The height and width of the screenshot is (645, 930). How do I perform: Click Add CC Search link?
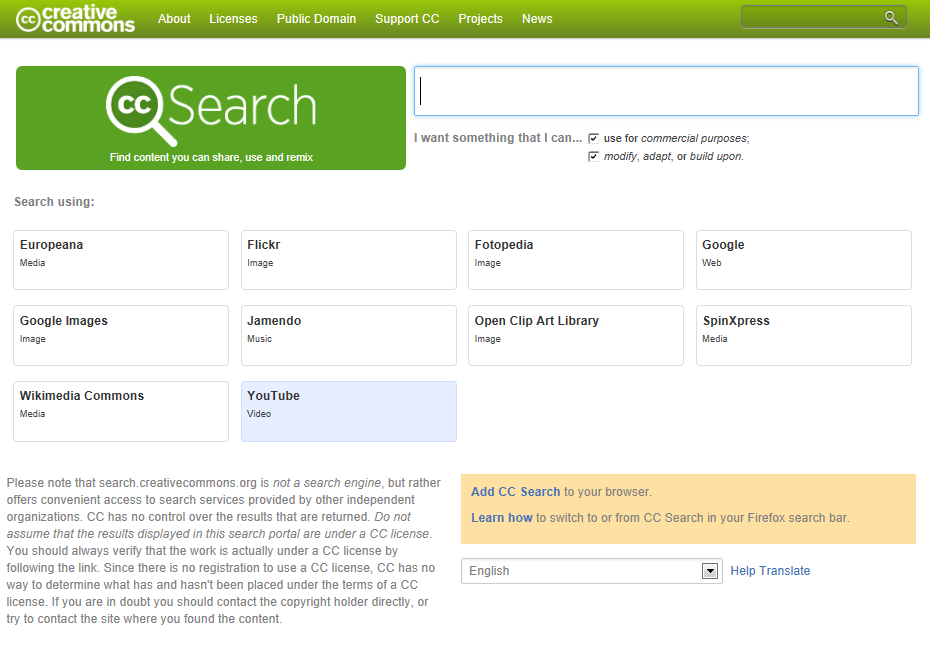(x=515, y=492)
